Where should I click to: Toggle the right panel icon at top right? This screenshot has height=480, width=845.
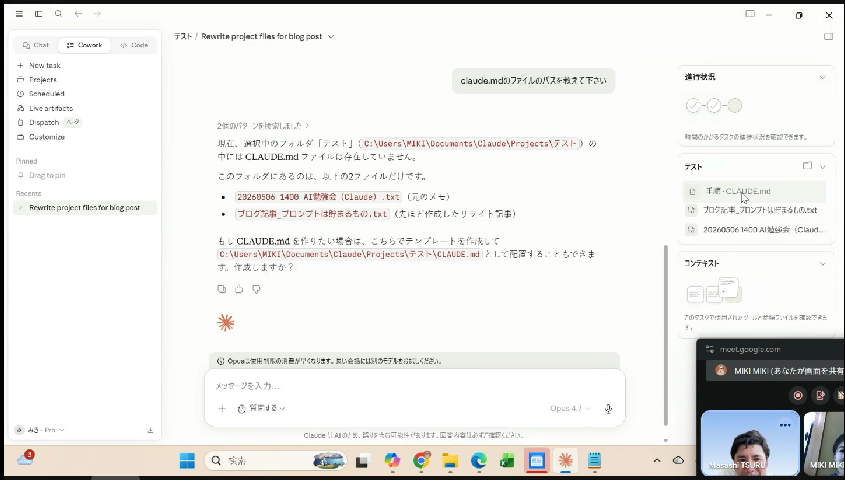pyautogui.click(x=828, y=36)
